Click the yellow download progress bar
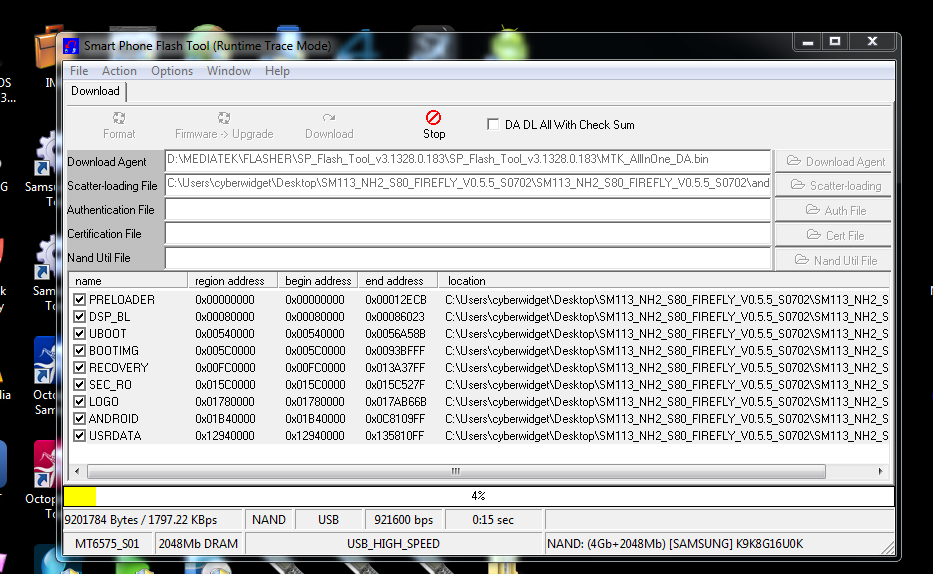The height and width of the screenshot is (574, 933). (x=80, y=496)
